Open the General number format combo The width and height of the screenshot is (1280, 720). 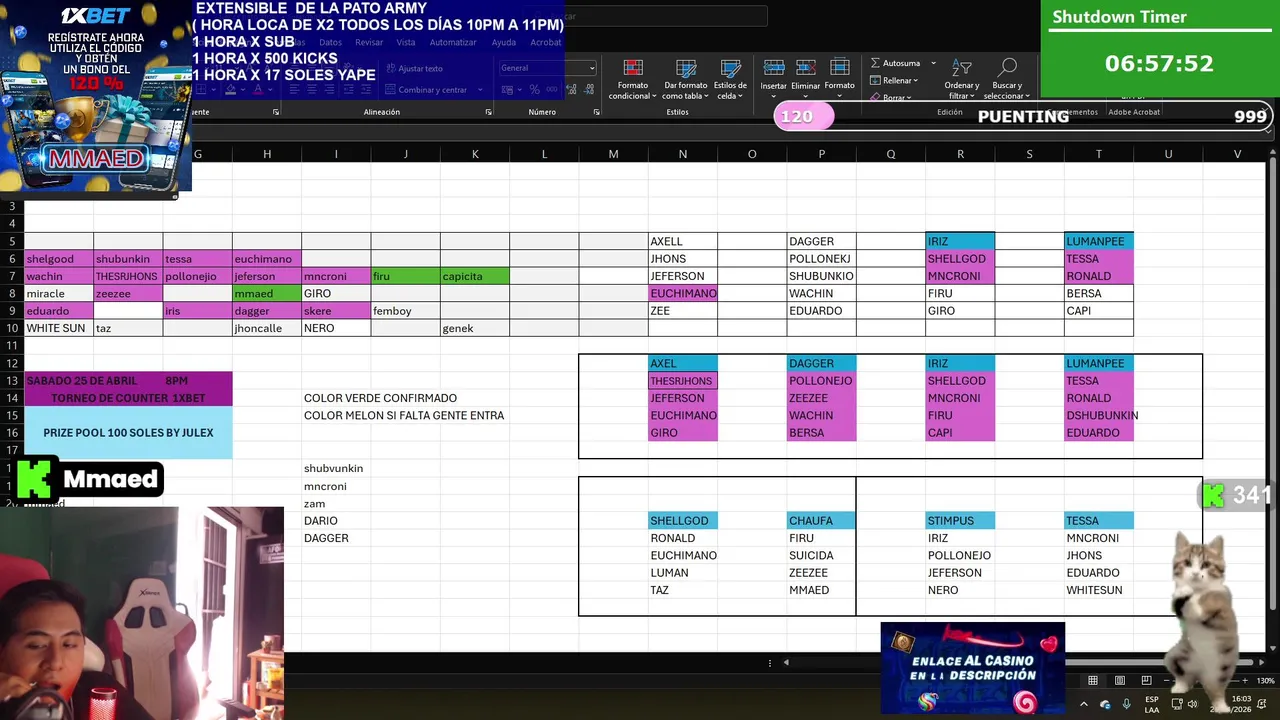click(x=547, y=68)
